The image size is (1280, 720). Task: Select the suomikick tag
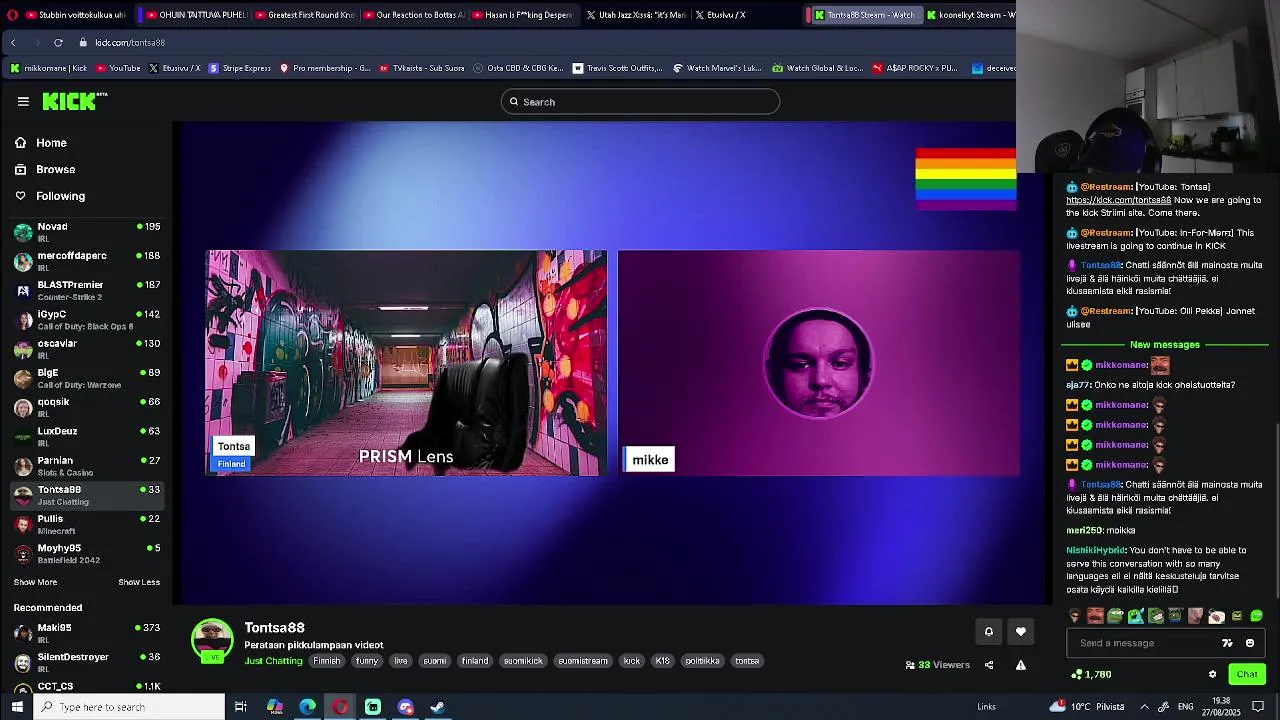point(523,661)
